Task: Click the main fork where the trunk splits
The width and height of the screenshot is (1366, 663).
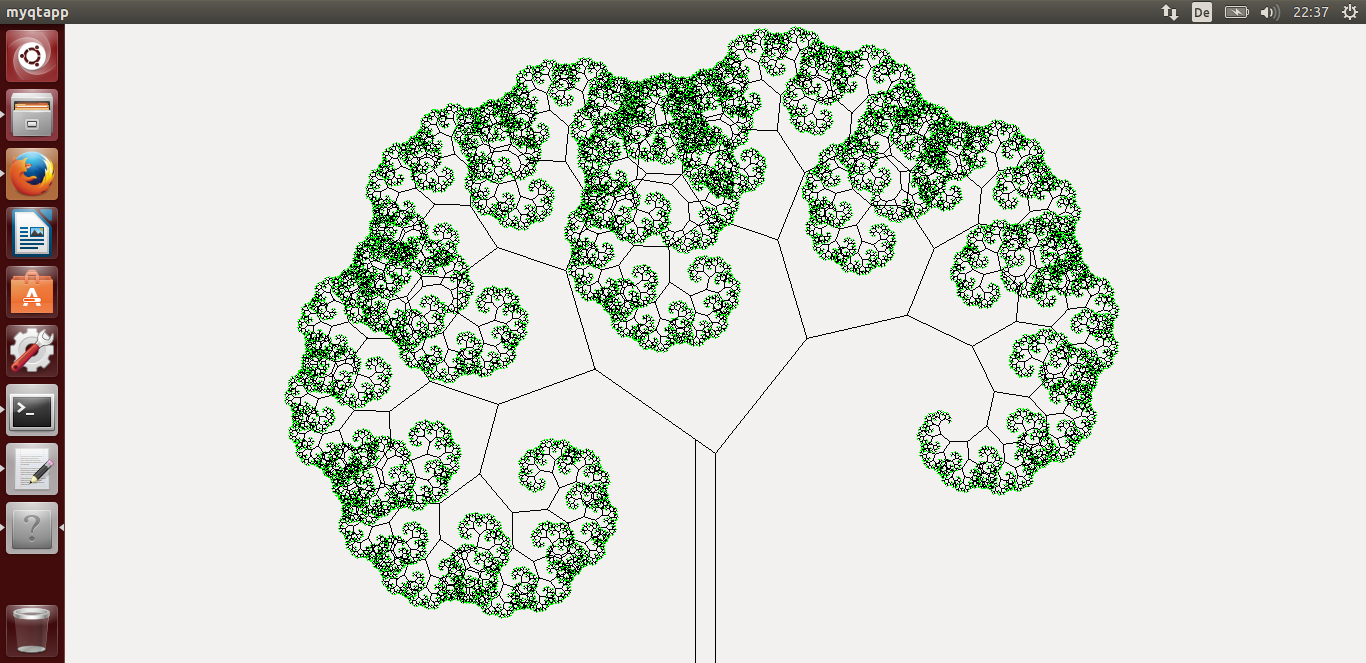Action: [706, 447]
